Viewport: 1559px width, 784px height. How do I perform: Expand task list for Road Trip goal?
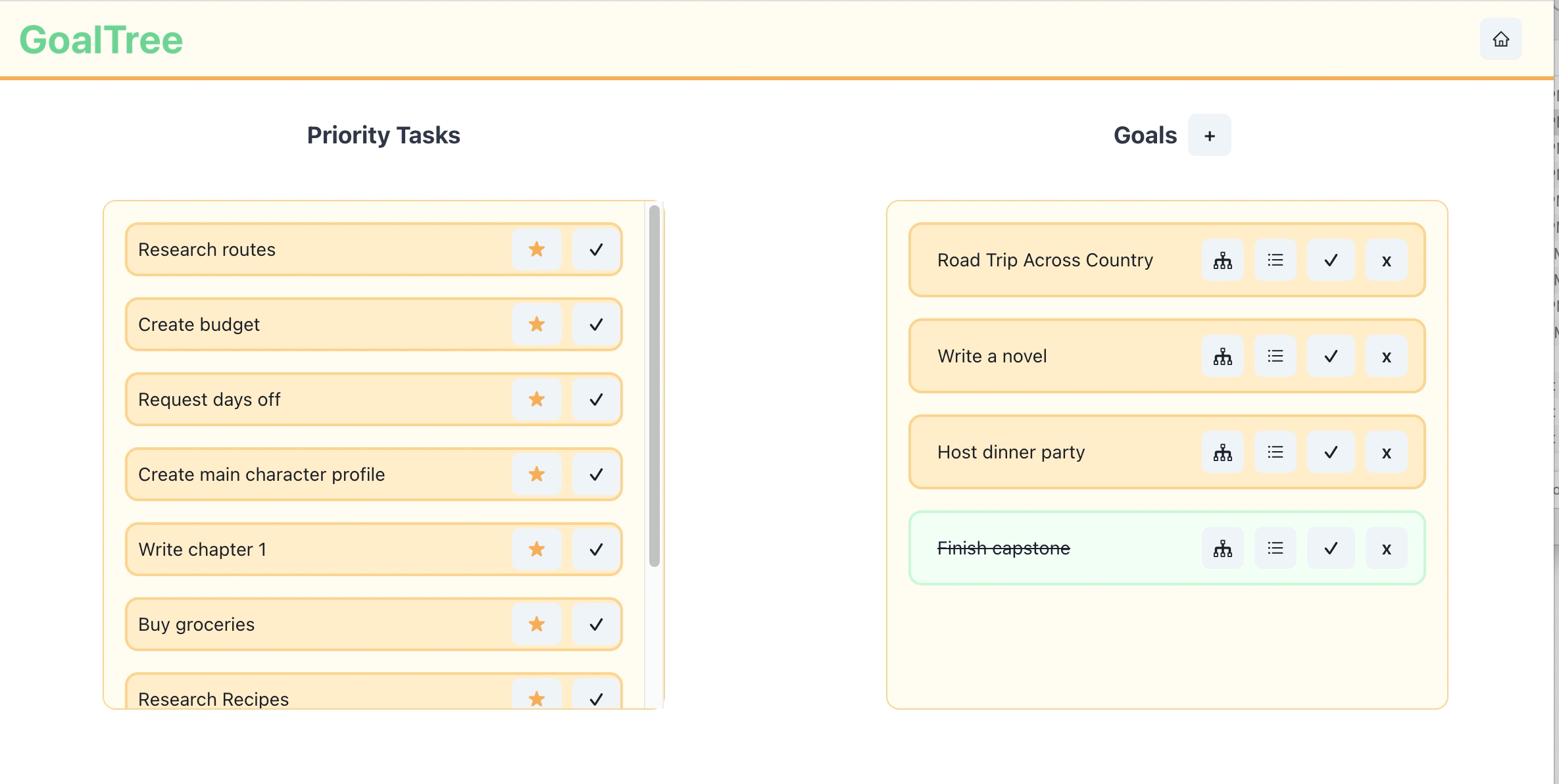pyautogui.click(x=1275, y=260)
